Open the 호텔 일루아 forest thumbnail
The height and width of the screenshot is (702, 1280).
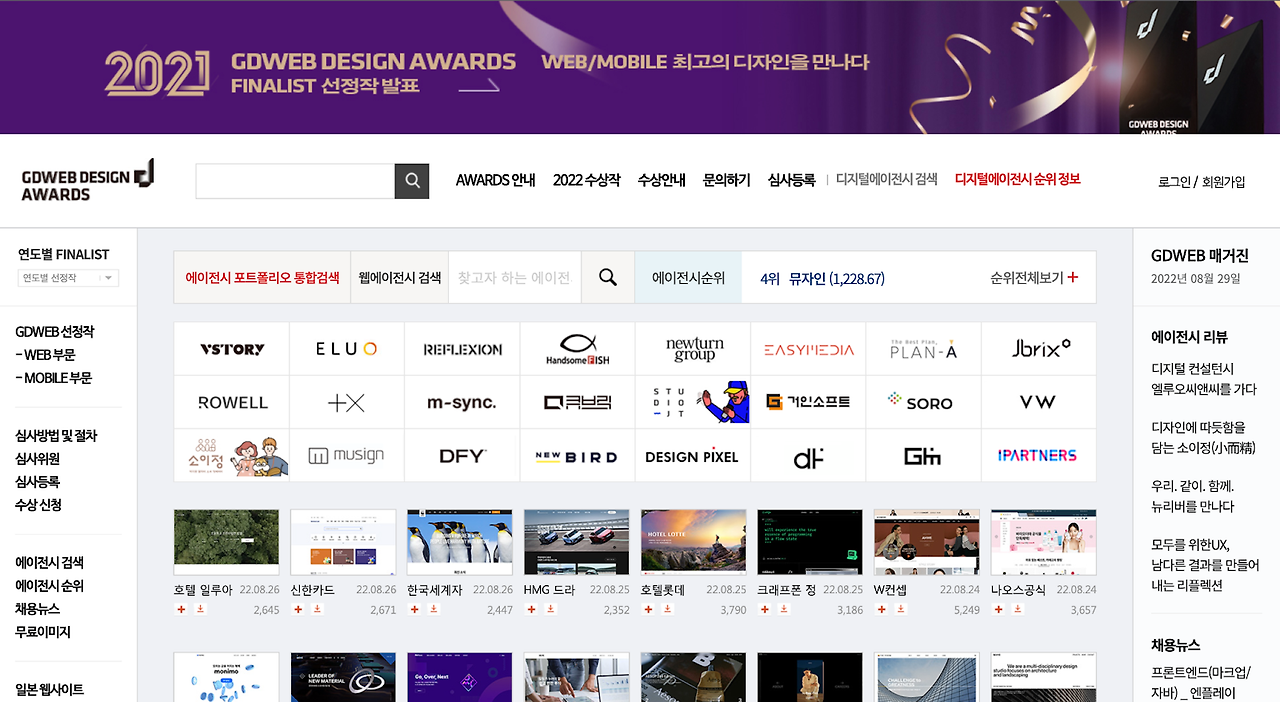pyautogui.click(x=226, y=542)
